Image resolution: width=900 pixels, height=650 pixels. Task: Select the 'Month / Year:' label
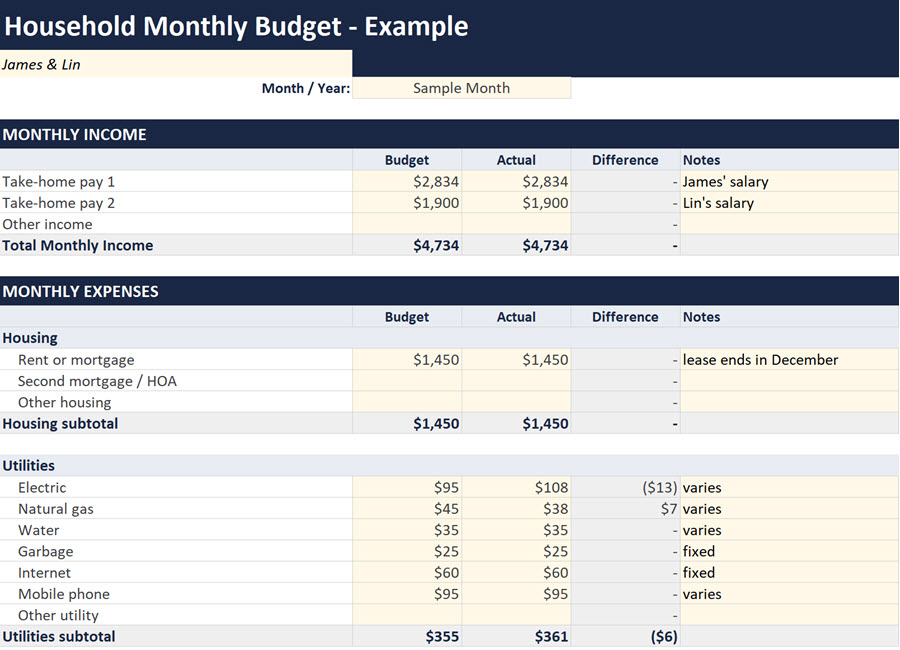[305, 88]
